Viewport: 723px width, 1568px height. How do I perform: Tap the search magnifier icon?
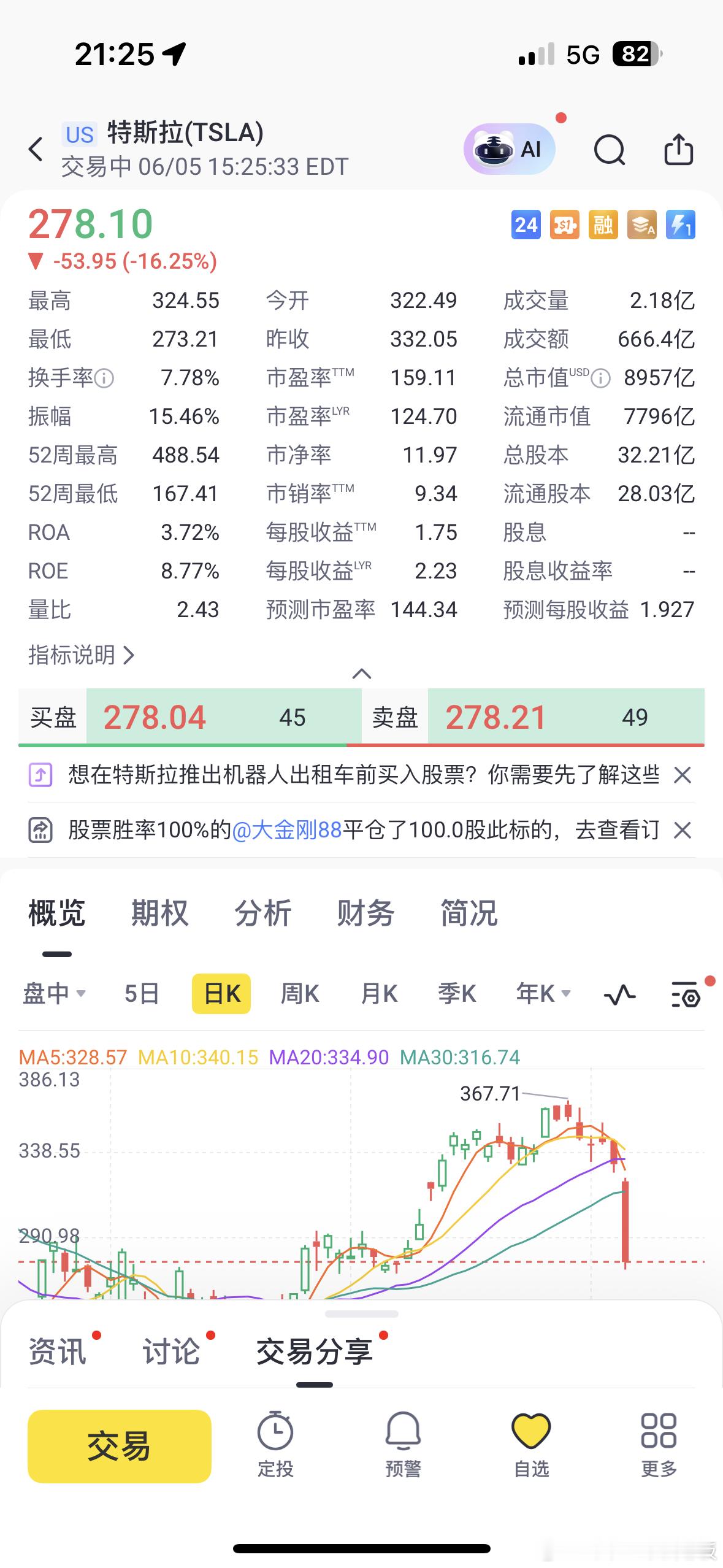pyautogui.click(x=610, y=149)
